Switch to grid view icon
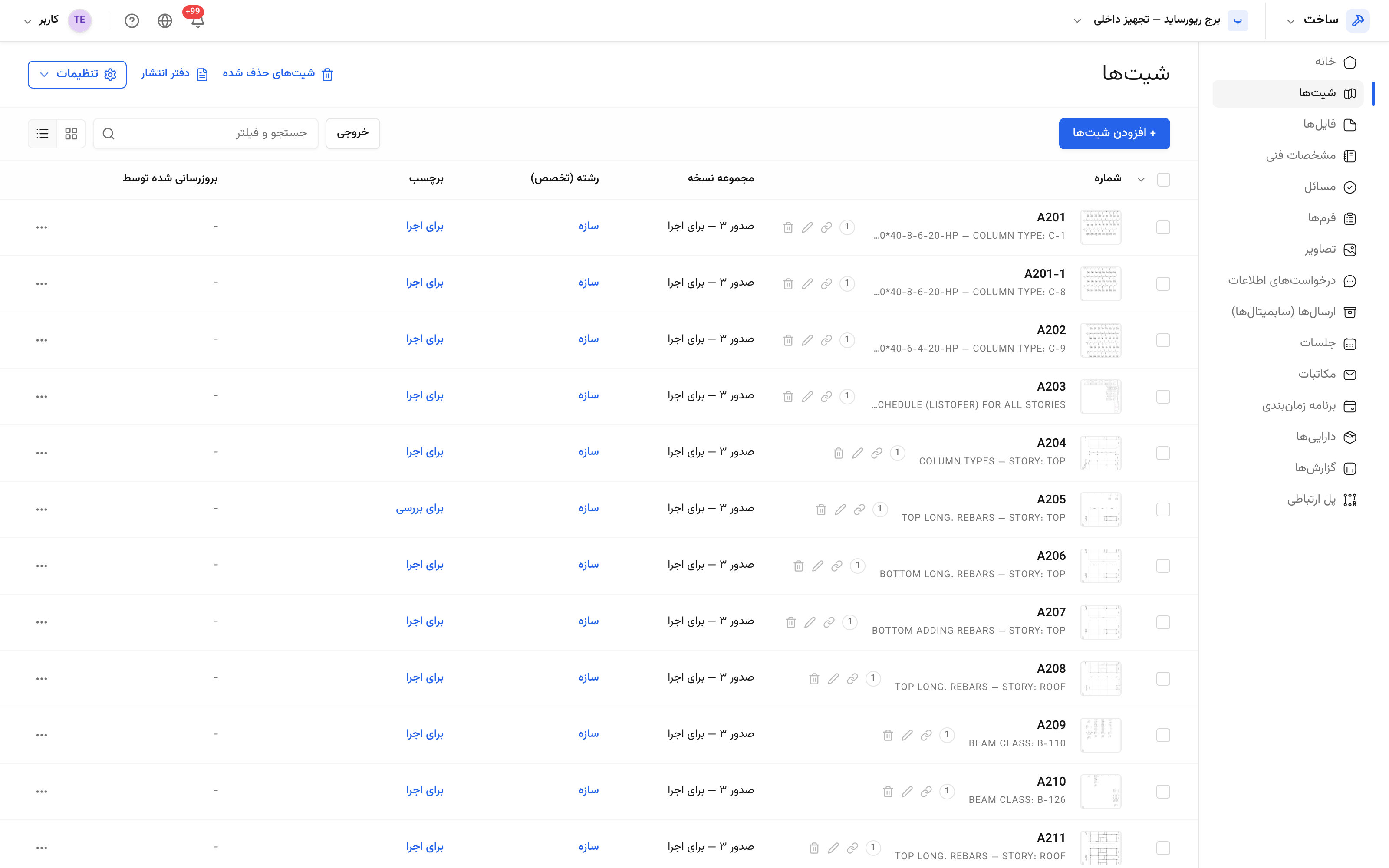 (71, 134)
